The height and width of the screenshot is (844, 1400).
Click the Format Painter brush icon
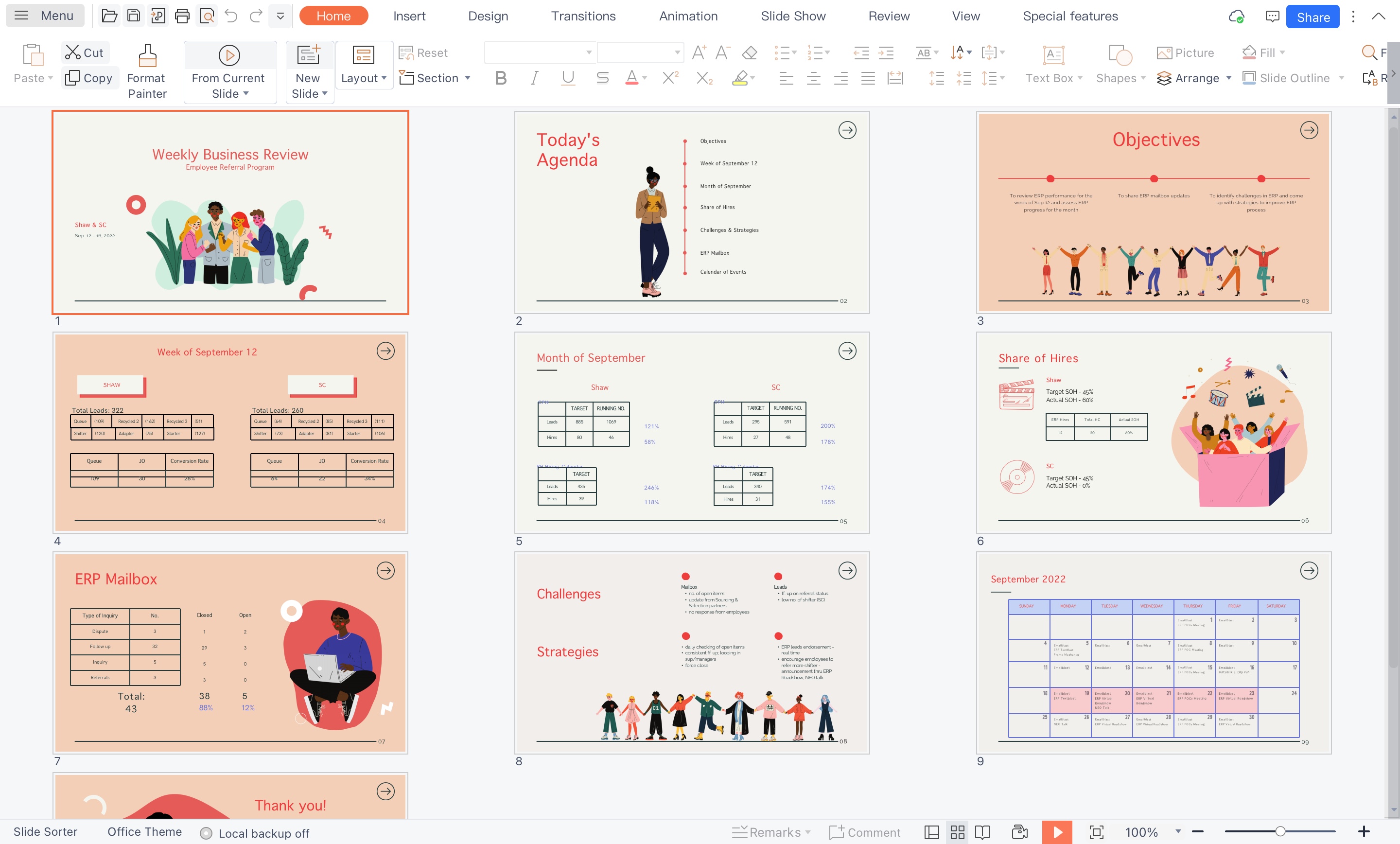pos(147,56)
